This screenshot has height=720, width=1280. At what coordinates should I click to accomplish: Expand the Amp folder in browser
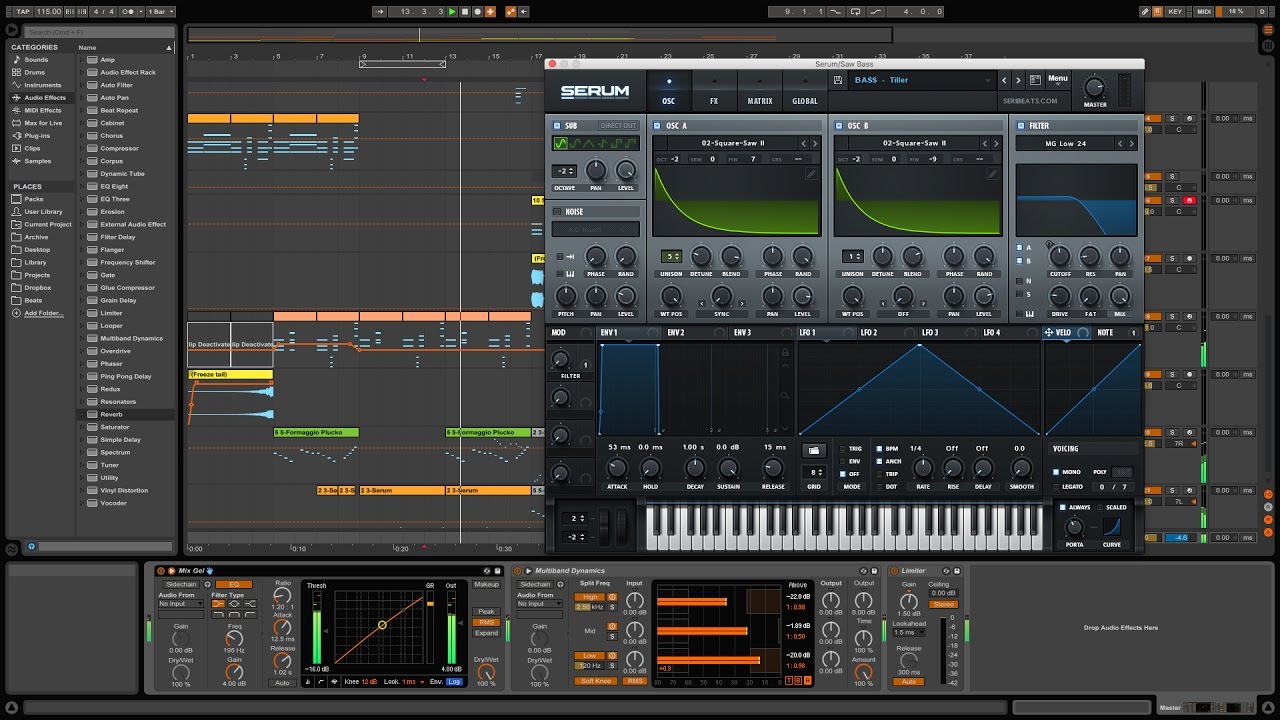pos(82,60)
